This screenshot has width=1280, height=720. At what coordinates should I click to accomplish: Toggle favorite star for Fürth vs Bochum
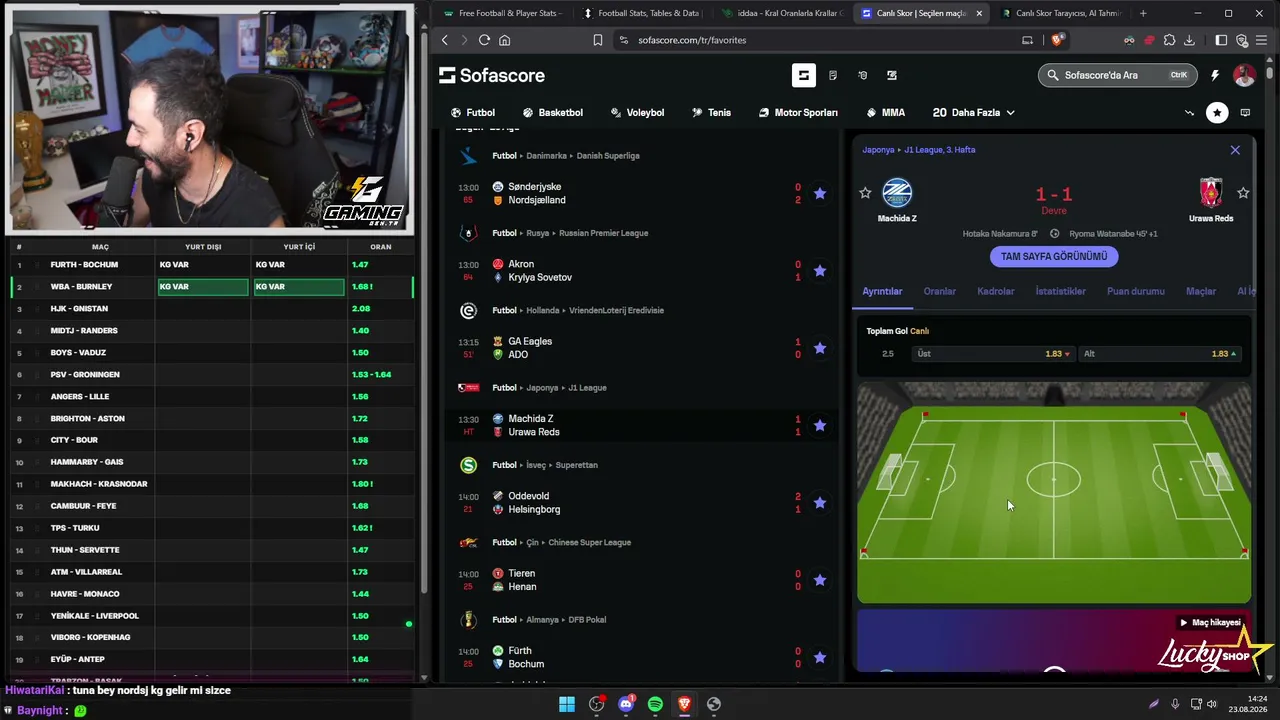point(820,657)
